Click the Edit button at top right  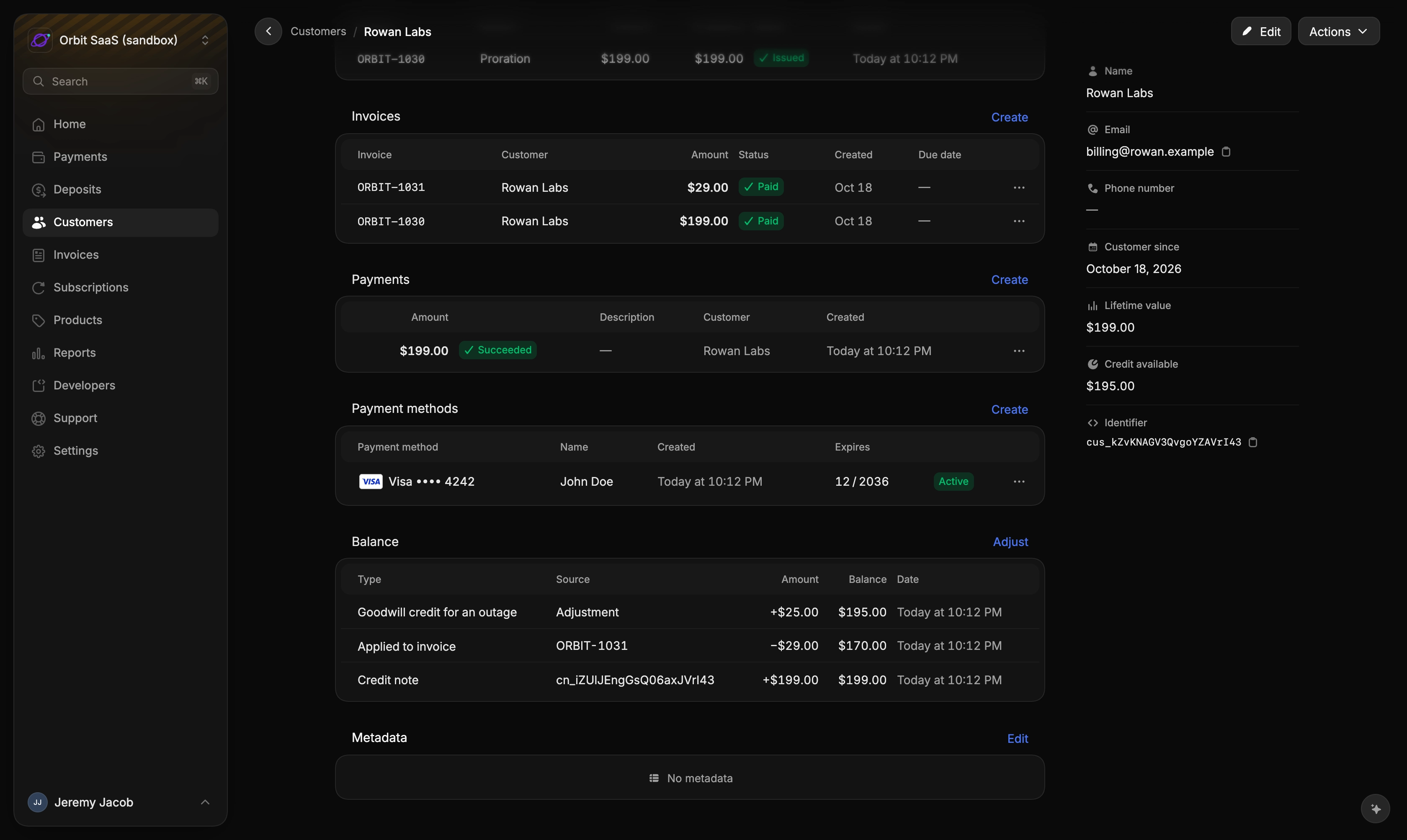[1261, 31]
